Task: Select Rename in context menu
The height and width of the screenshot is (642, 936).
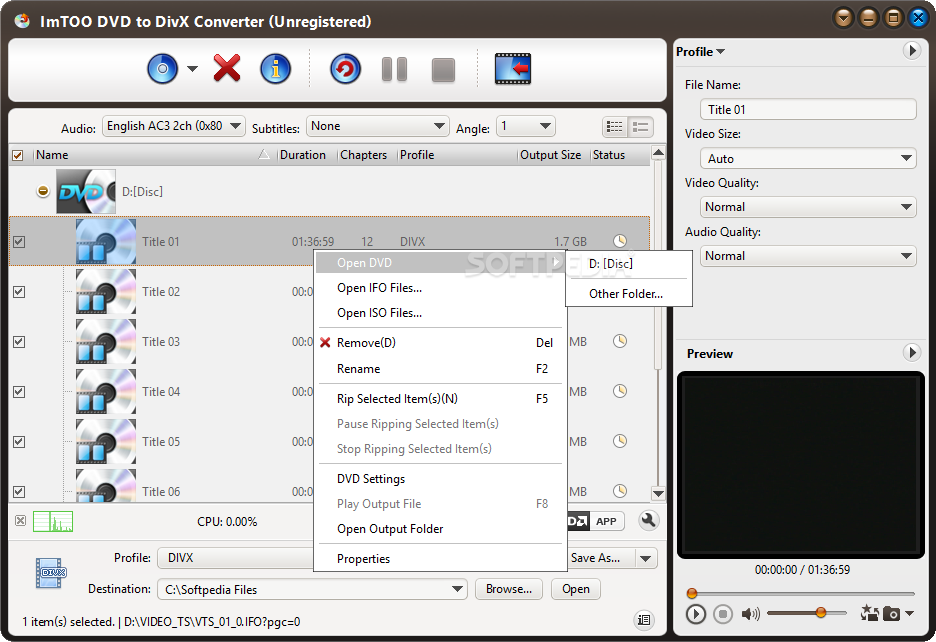Action: tap(438, 369)
